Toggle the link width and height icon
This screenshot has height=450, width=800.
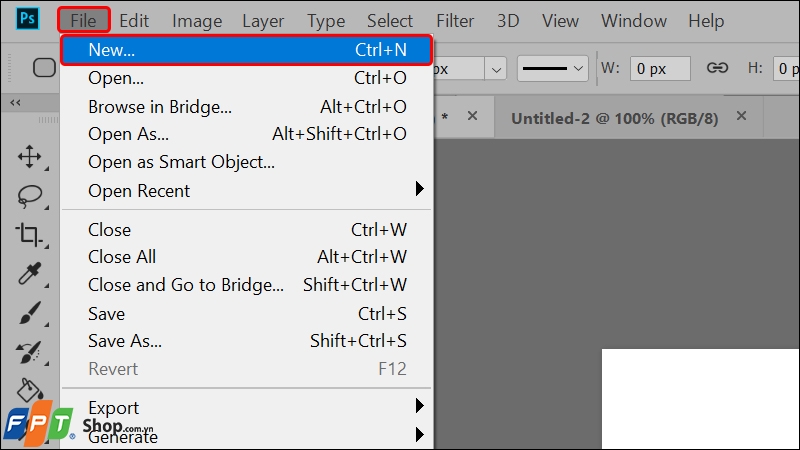pyautogui.click(x=717, y=68)
